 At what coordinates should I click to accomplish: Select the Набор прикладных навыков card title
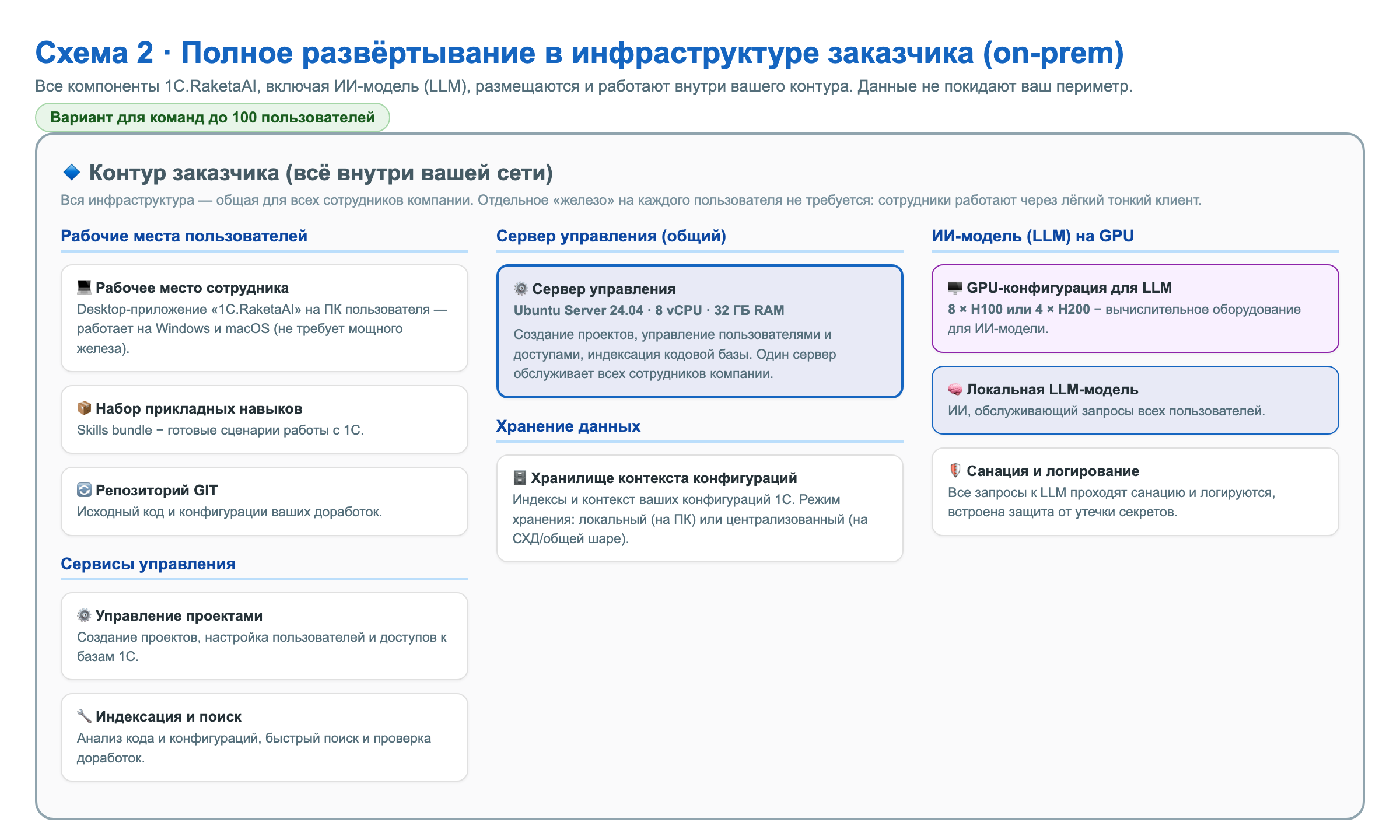click(199, 408)
